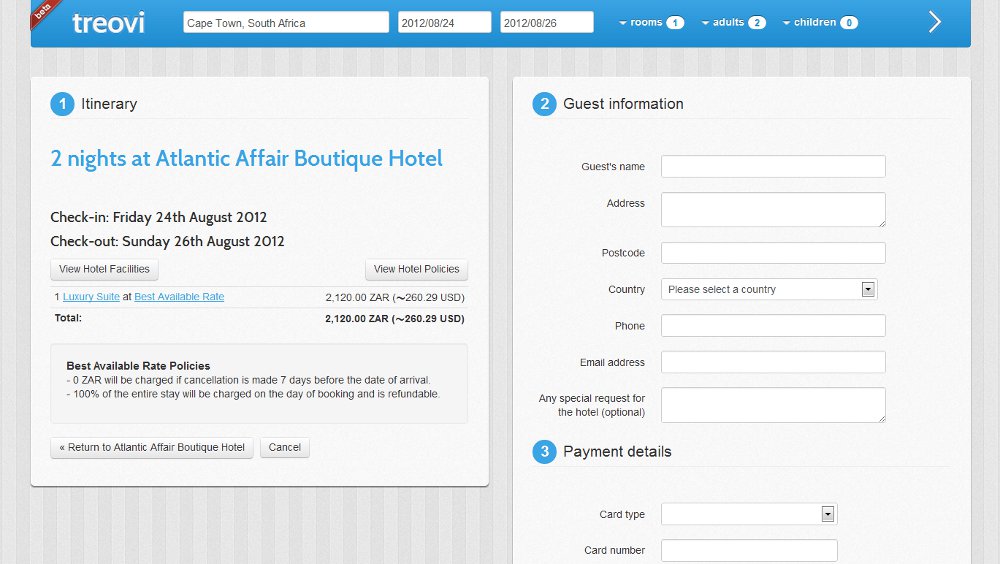Image resolution: width=1000 pixels, height=564 pixels.
Task: Click the Card number field
Action: (x=749, y=550)
